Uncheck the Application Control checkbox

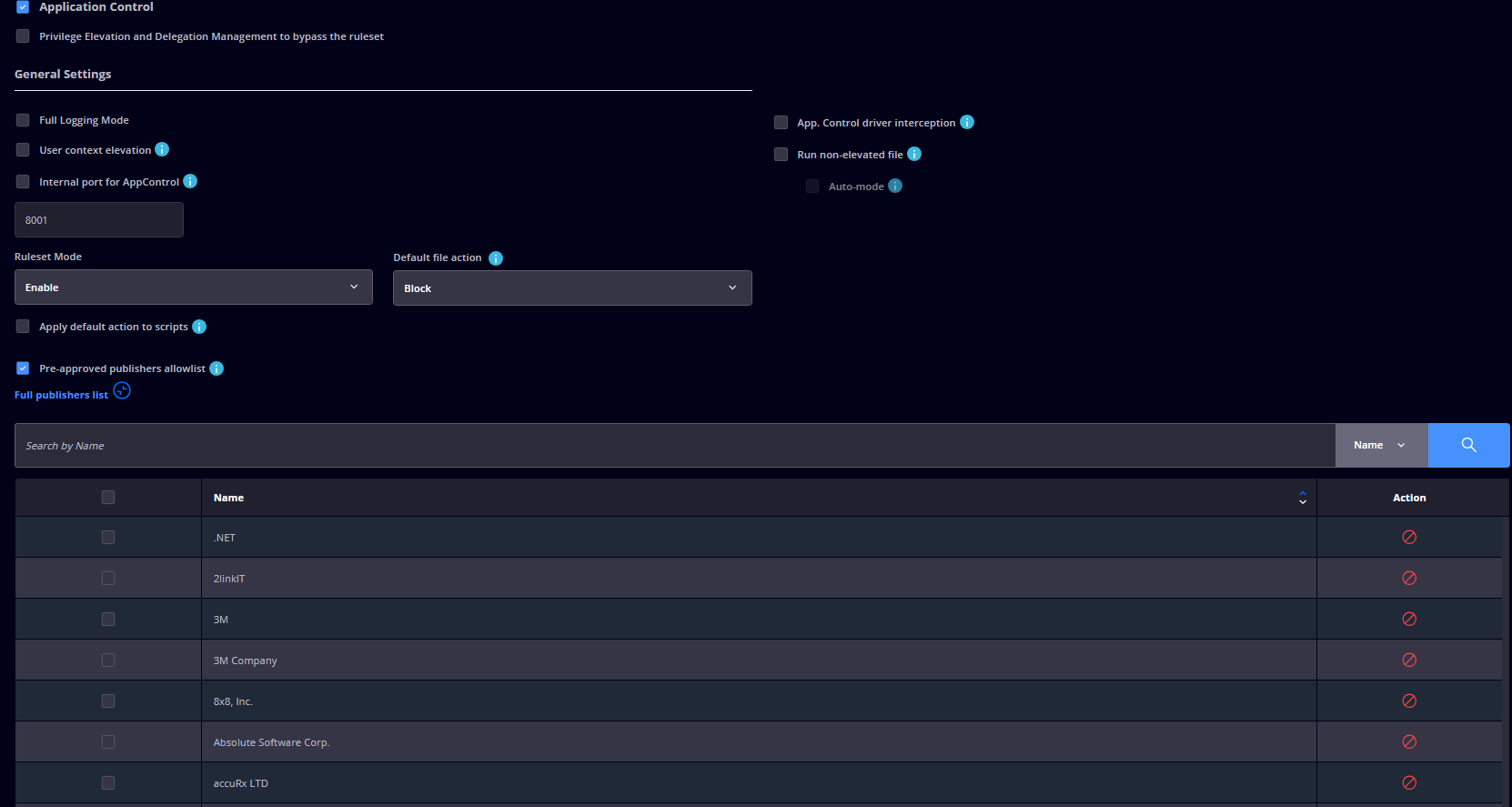[x=23, y=6]
